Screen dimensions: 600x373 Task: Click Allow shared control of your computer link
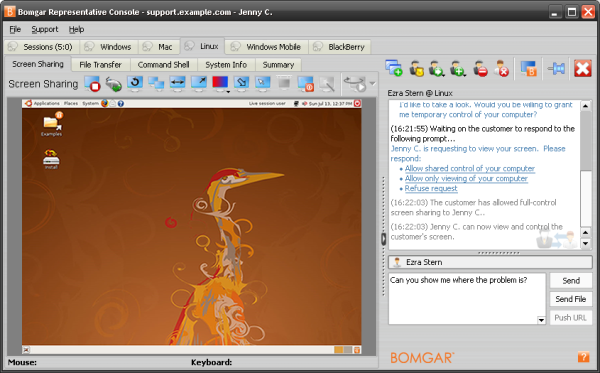(x=470, y=168)
